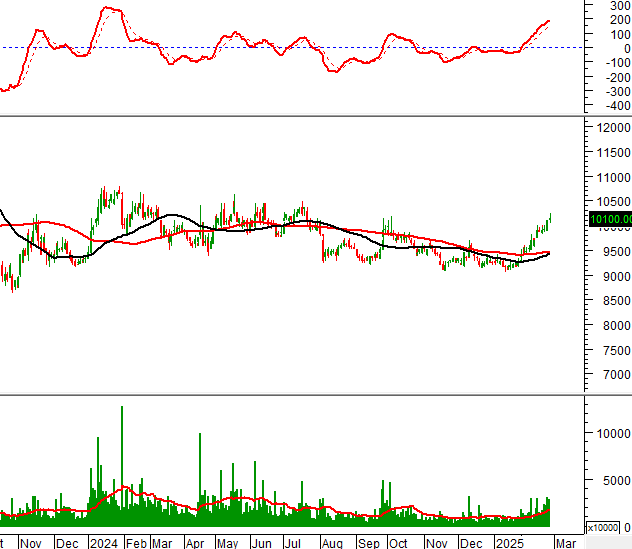Screen dimensions: 632x549
Task: Click the 8500 price axis label
Action: (614, 301)
